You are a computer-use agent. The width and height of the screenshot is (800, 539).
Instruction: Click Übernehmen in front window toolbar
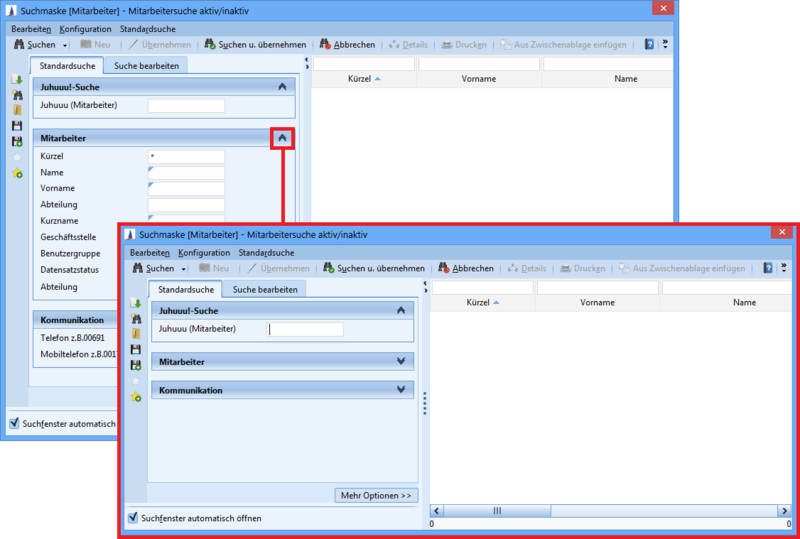[279, 268]
